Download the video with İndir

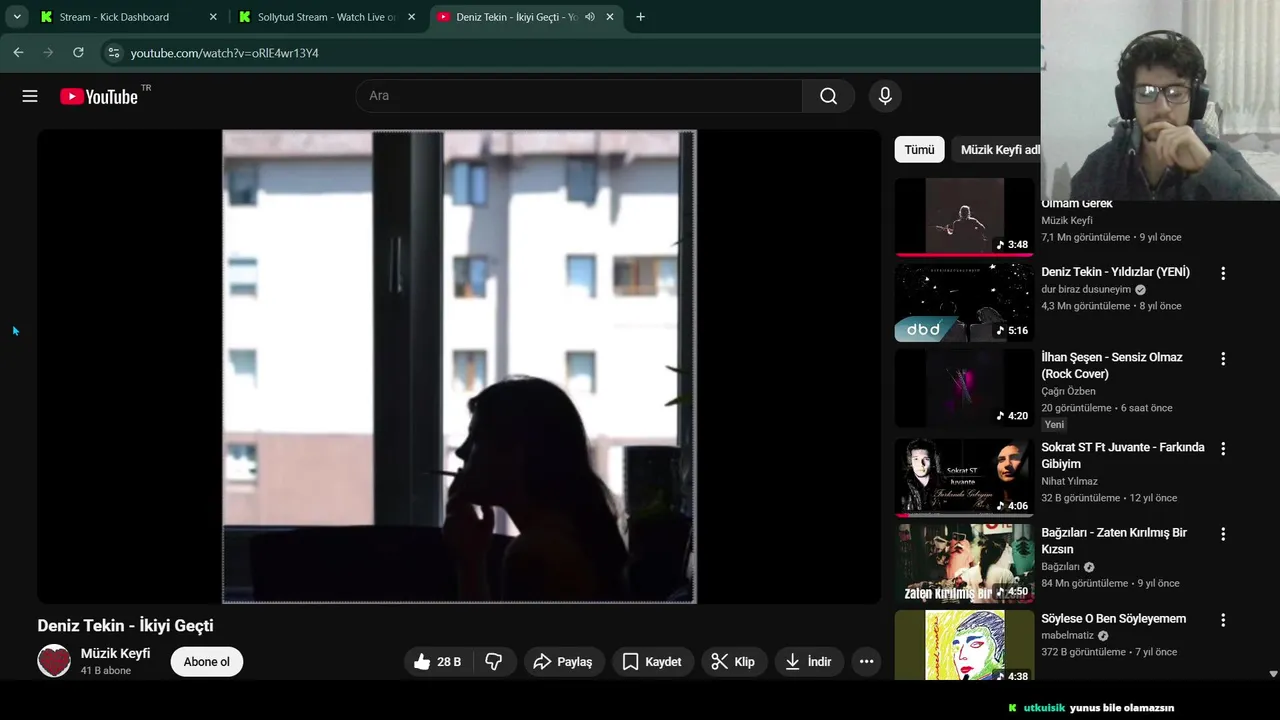coord(810,662)
